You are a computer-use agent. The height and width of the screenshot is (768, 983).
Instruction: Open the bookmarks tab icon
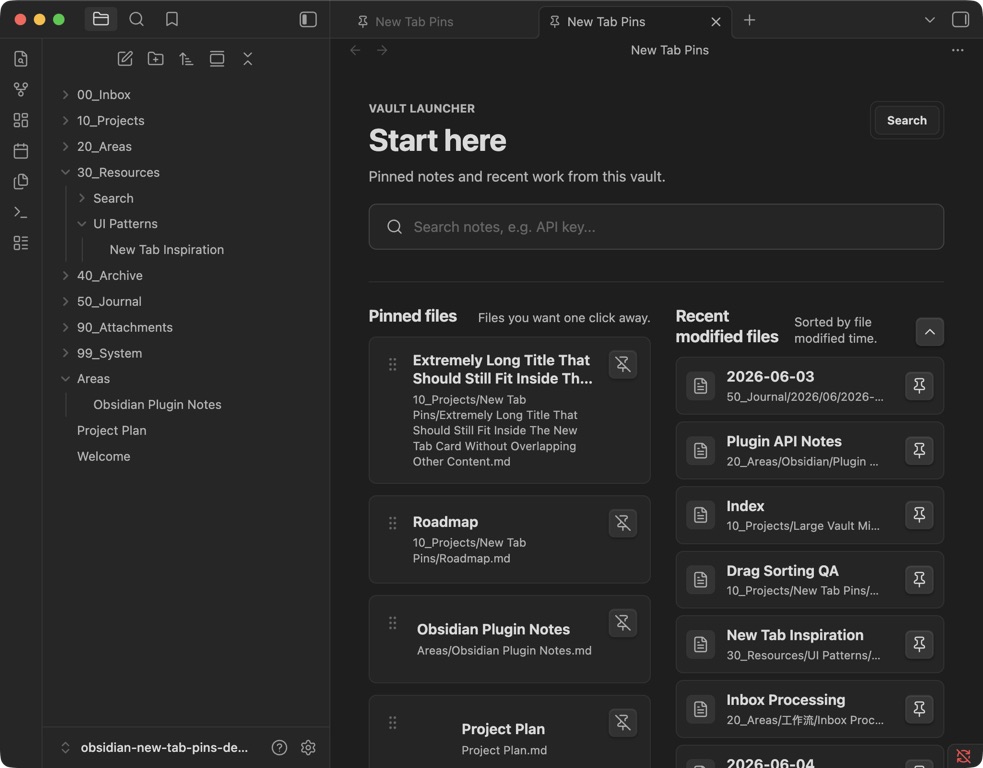click(x=172, y=19)
